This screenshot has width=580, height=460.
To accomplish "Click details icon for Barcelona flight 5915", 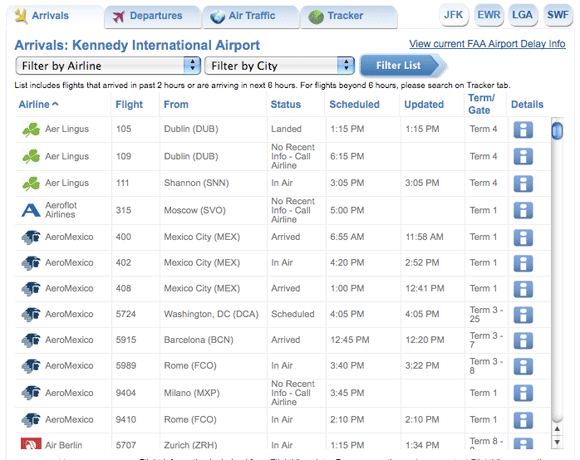I will click(523, 340).
